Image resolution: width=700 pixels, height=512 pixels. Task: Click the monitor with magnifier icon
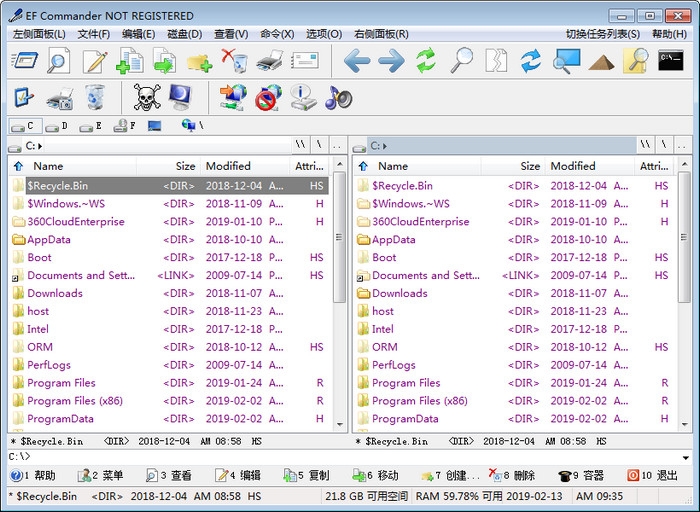click(566, 61)
